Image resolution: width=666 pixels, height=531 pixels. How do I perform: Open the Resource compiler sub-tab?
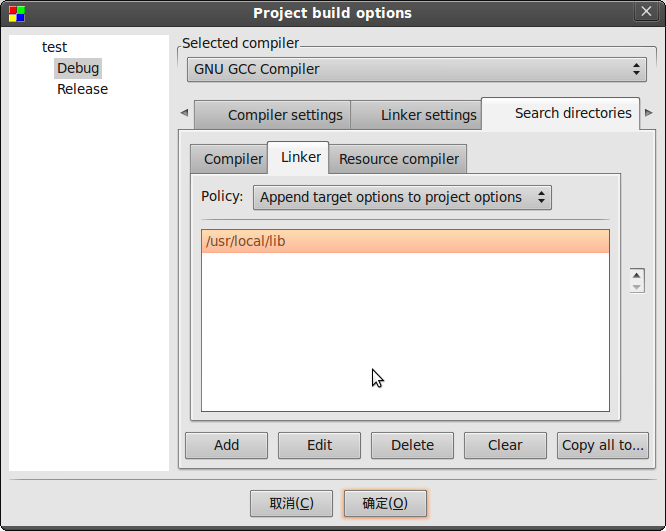pyautogui.click(x=398, y=159)
